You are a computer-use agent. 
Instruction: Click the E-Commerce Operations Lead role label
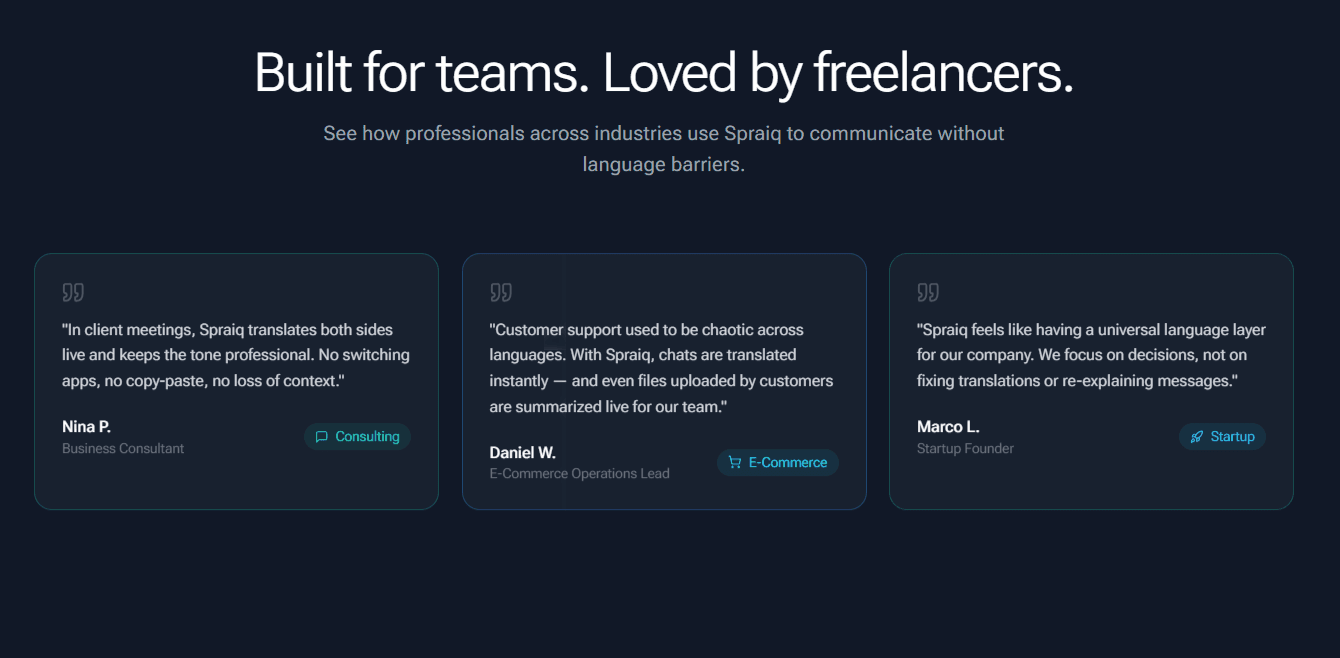coord(579,473)
